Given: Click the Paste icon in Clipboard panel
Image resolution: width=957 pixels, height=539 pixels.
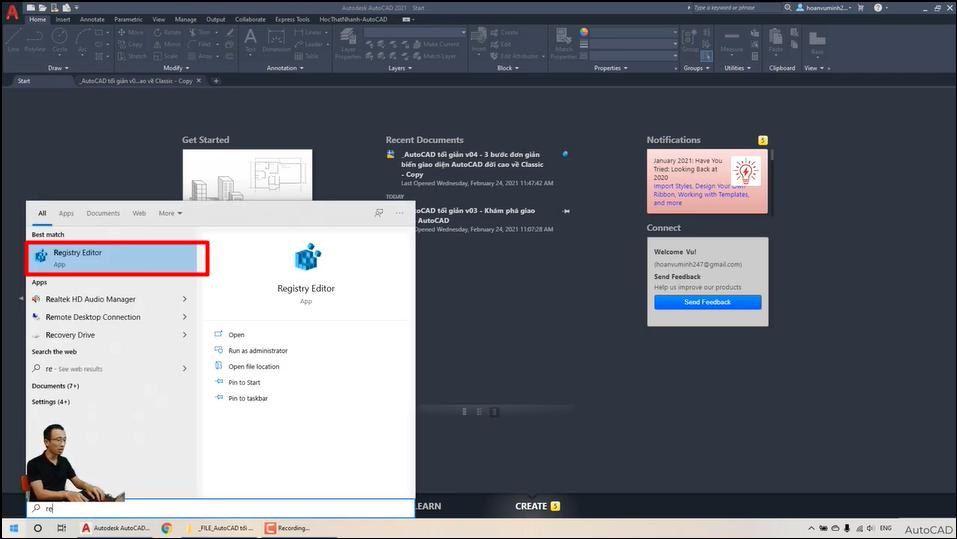Looking at the screenshot, I should 776,40.
